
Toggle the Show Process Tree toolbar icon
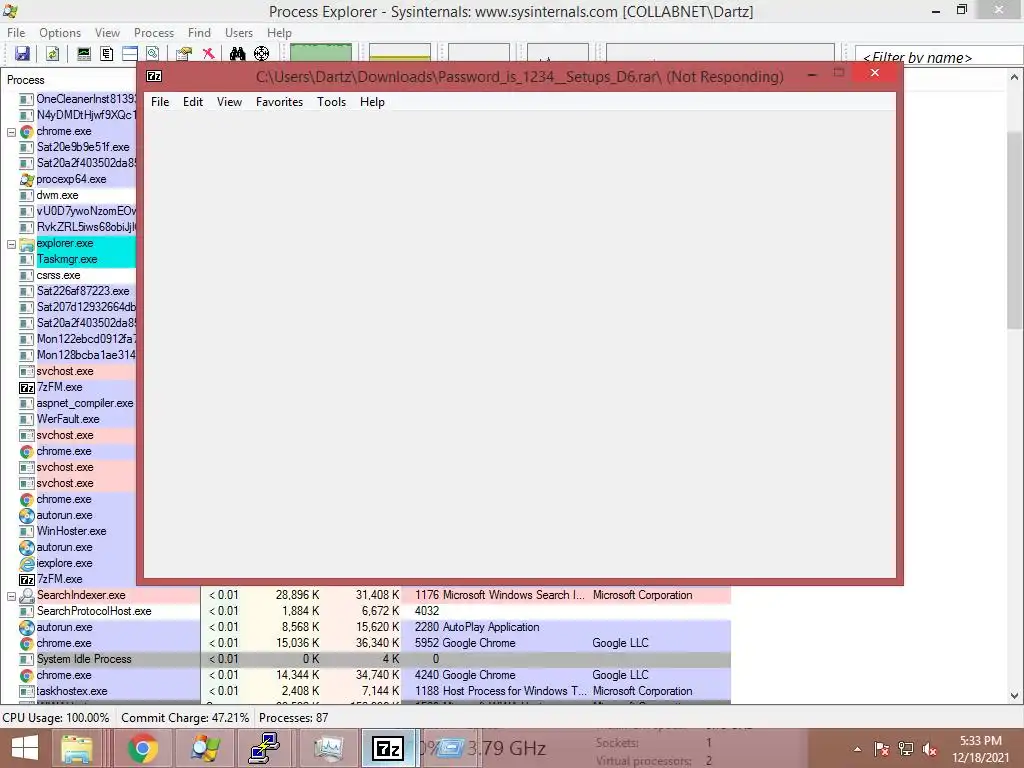pyautogui.click(x=106, y=54)
